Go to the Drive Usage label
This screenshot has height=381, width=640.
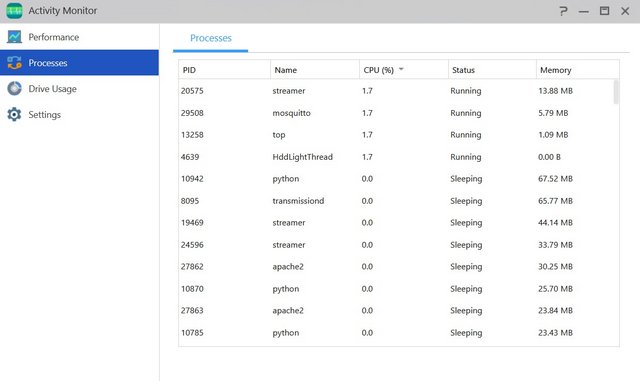point(52,89)
